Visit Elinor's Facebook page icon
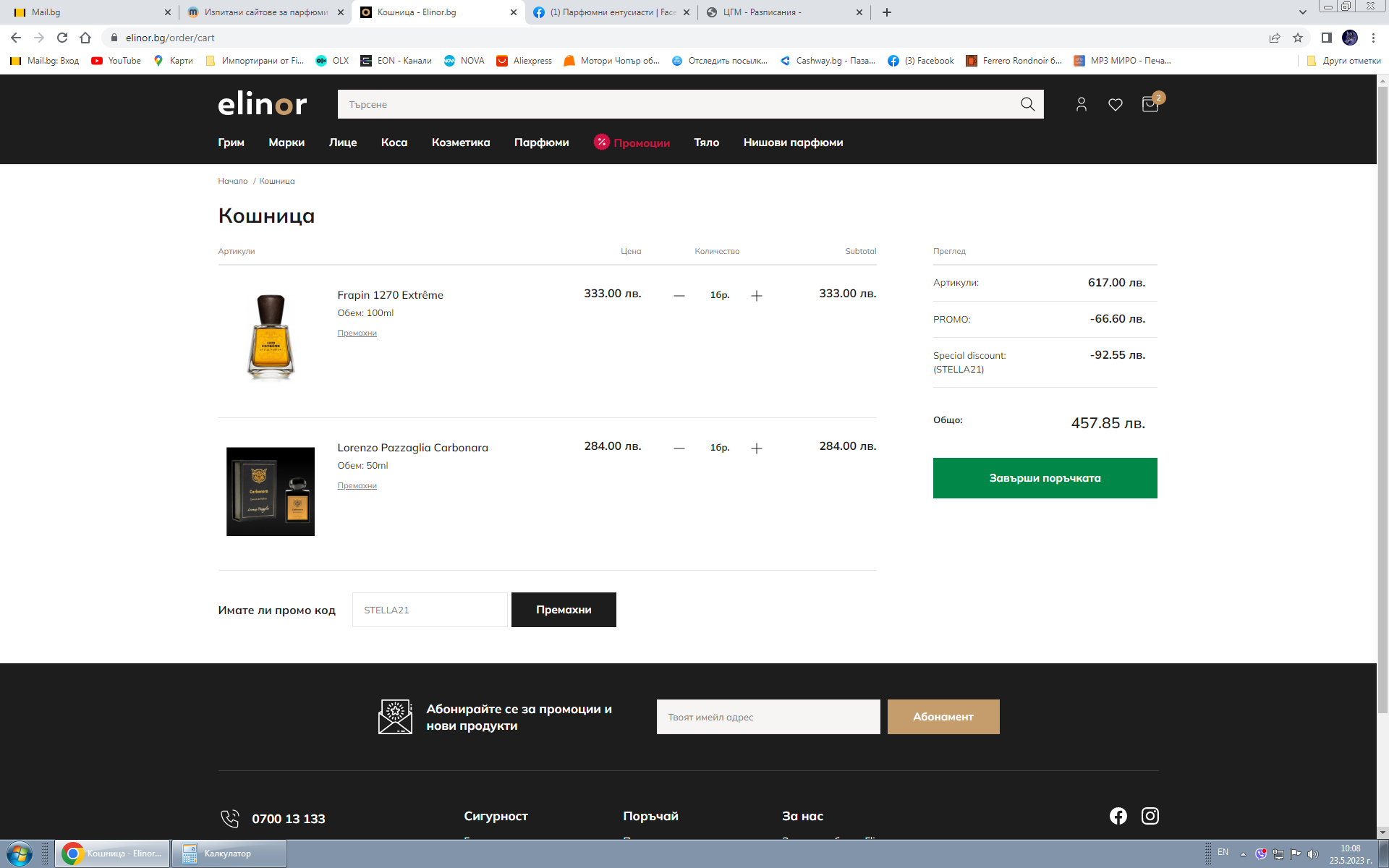Viewport: 1389px width, 868px height. click(1118, 816)
